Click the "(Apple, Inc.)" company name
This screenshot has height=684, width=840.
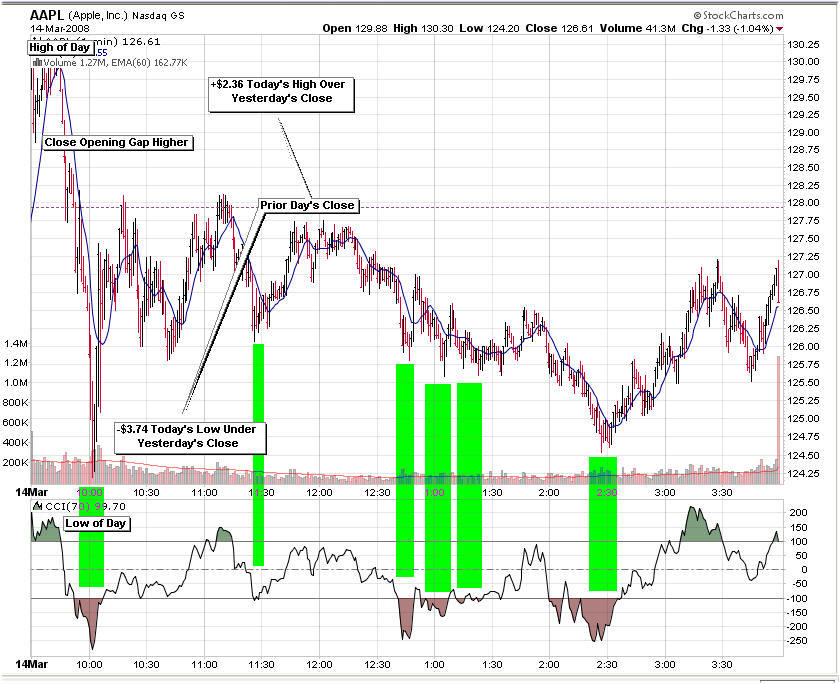[98, 16]
